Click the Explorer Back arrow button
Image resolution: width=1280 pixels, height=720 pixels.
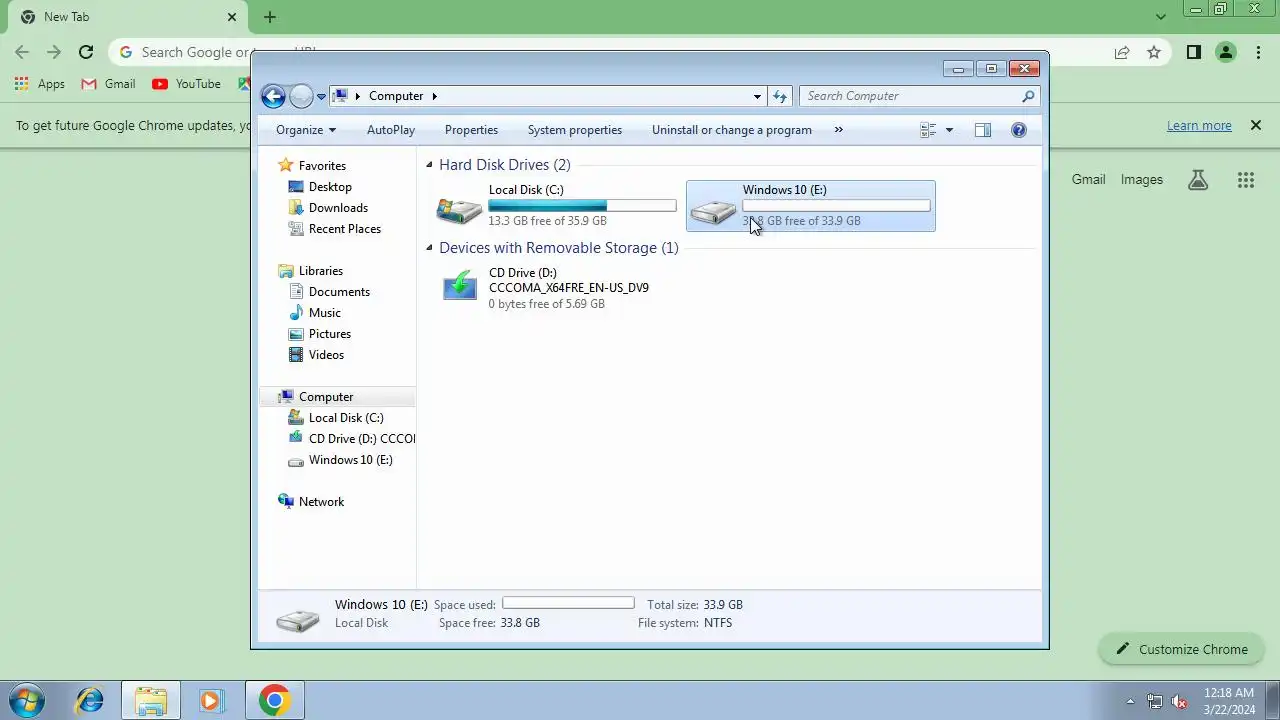click(x=273, y=96)
